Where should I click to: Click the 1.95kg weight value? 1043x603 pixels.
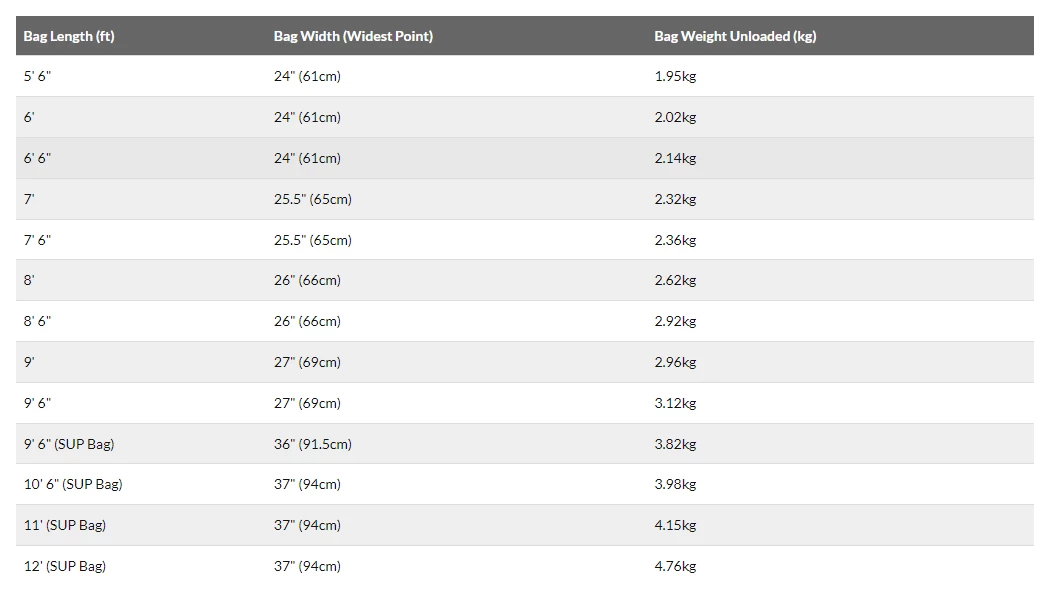click(x=675, y=76)
